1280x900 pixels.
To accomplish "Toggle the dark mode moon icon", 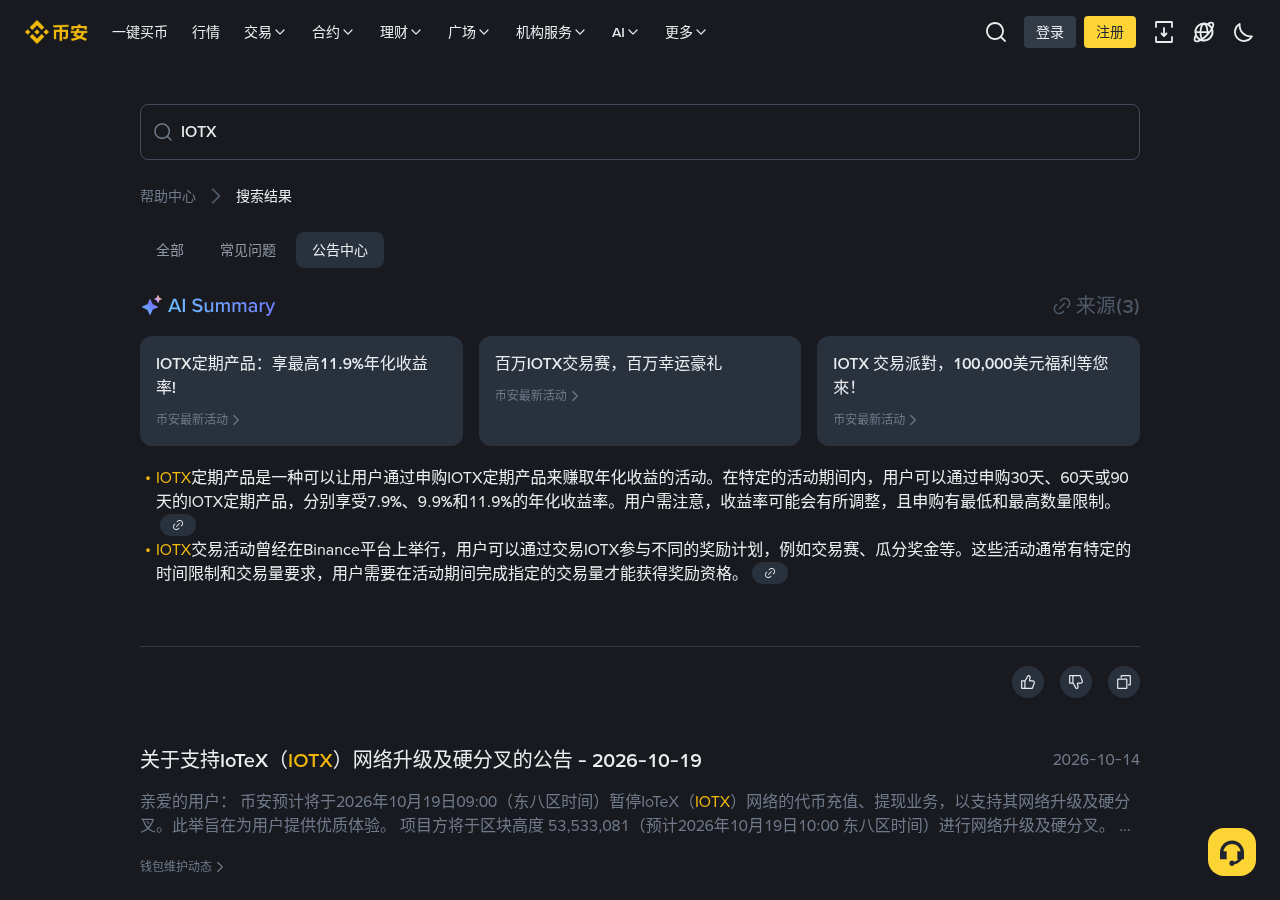I will point(1244,32).
